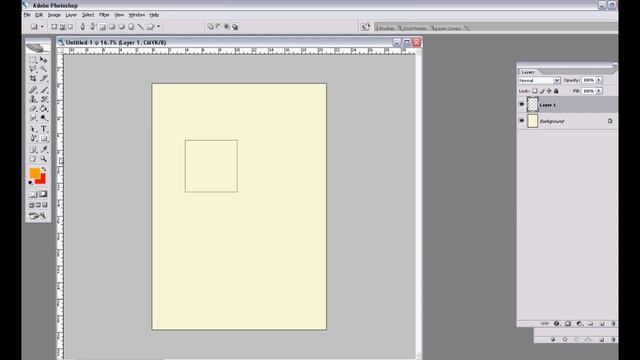
Task: Select the Slice tool
Action: (x=44, y=78)
